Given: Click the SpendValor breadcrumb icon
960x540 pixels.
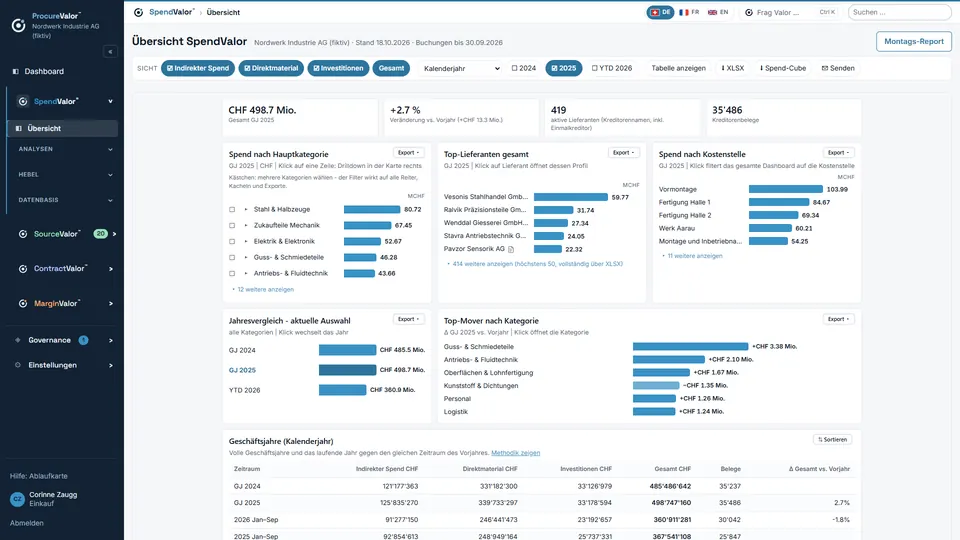Looking at the screenshot, I should click(x=138, y=12).
